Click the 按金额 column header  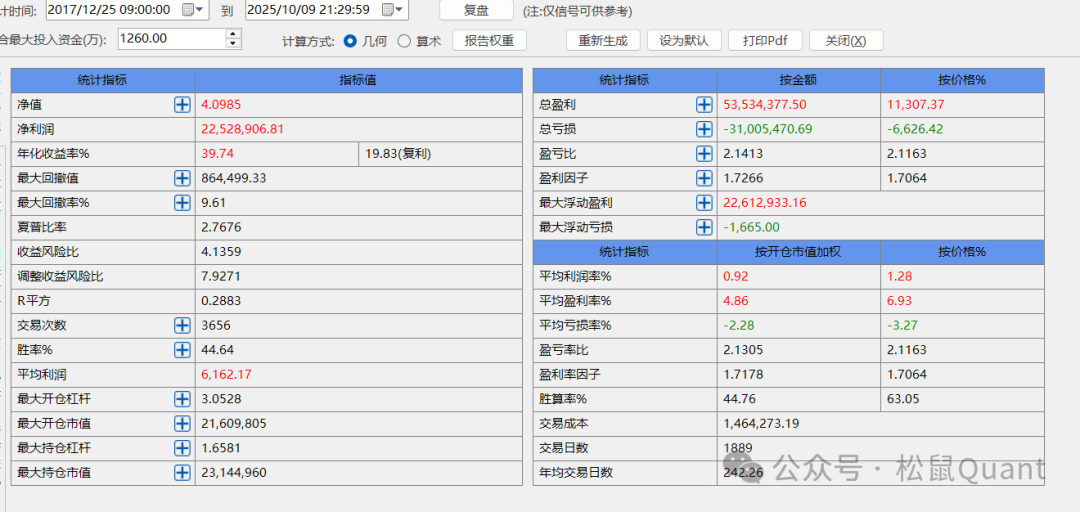[799, 80]
